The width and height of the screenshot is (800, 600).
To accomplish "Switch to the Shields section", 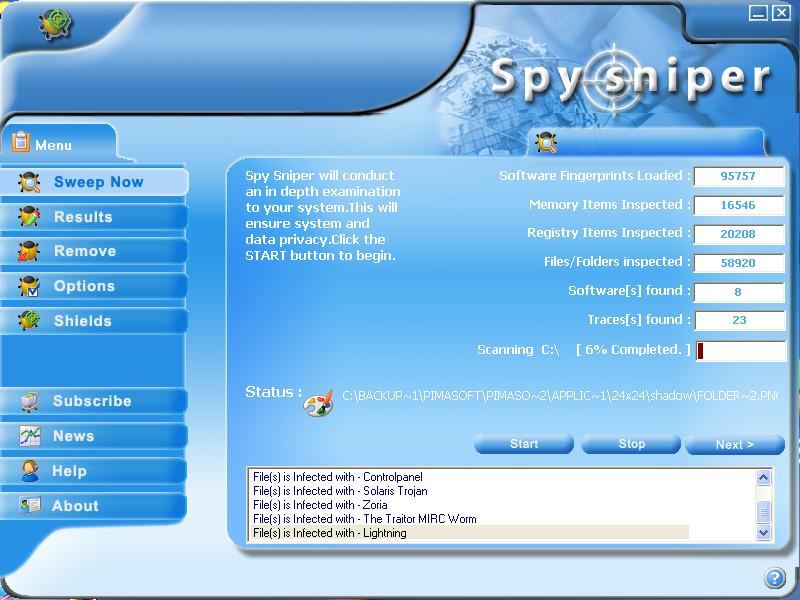I will pos(93,321).
